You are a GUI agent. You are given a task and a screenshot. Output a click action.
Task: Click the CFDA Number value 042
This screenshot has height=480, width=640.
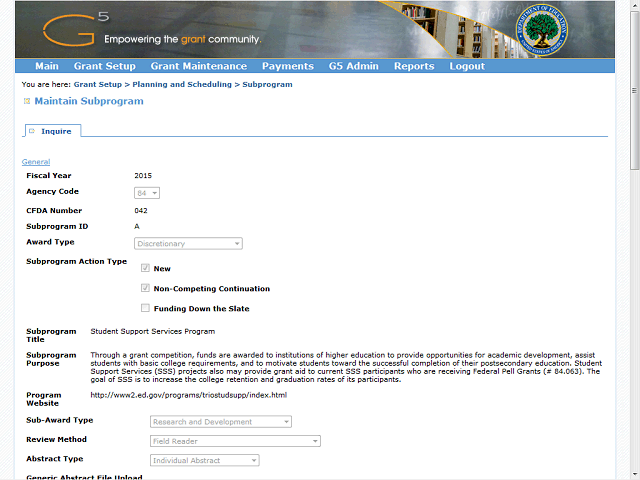[141, 211]
